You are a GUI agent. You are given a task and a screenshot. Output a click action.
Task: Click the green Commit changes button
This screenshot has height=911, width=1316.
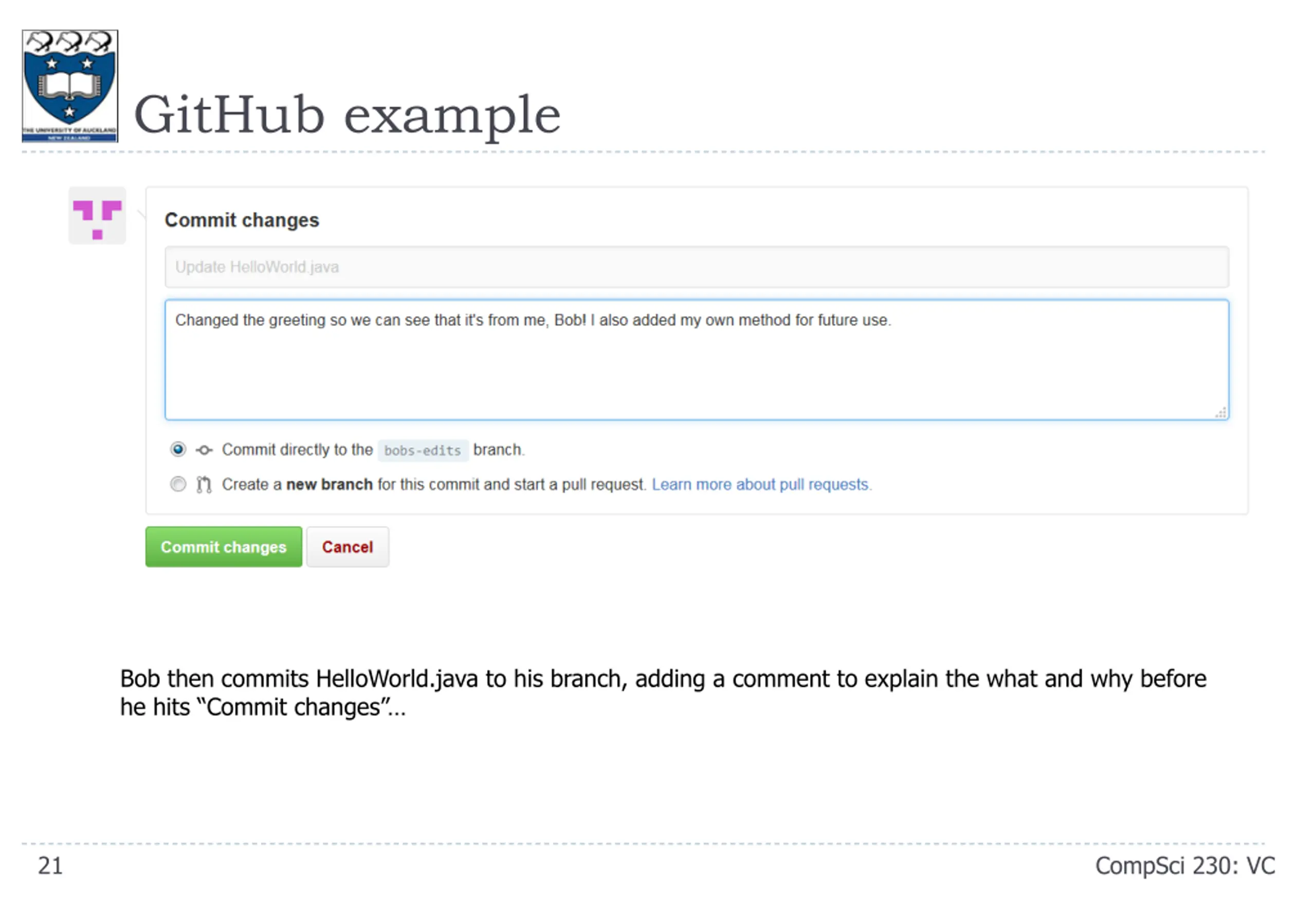pyautogui.click(x=224, y=547)
